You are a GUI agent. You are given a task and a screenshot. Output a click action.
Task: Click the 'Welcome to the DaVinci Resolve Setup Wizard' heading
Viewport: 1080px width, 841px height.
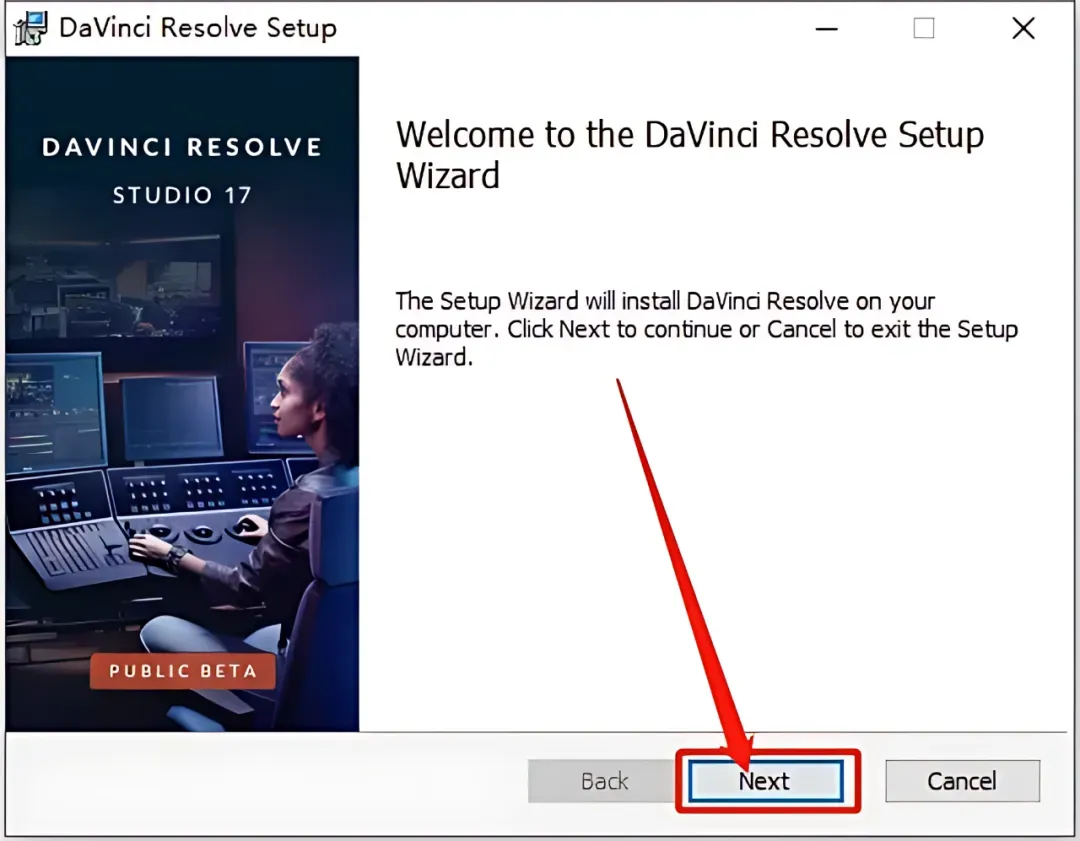[x=689, y=154]
